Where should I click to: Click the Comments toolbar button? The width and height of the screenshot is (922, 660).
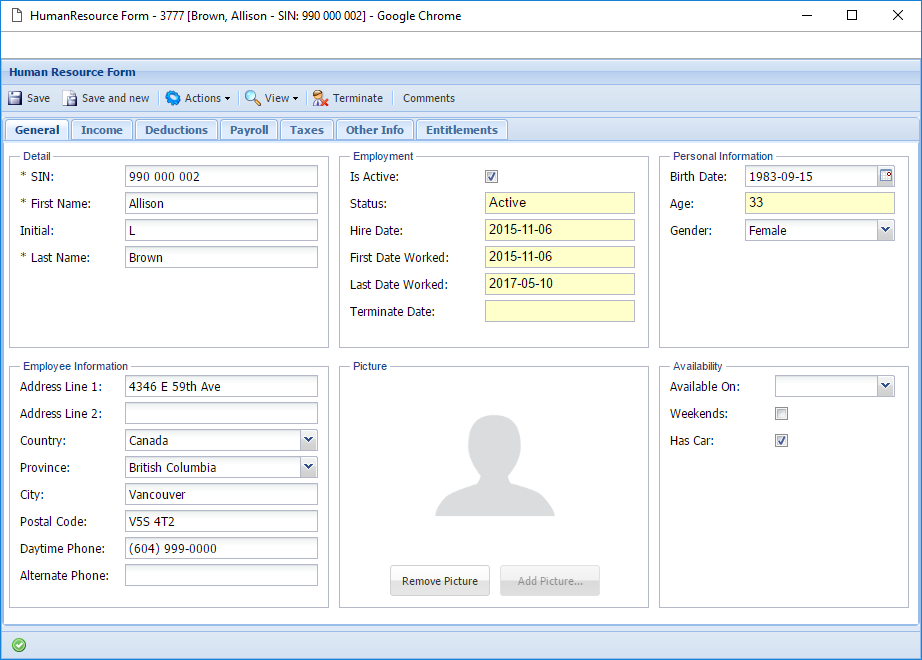(429, 98)
